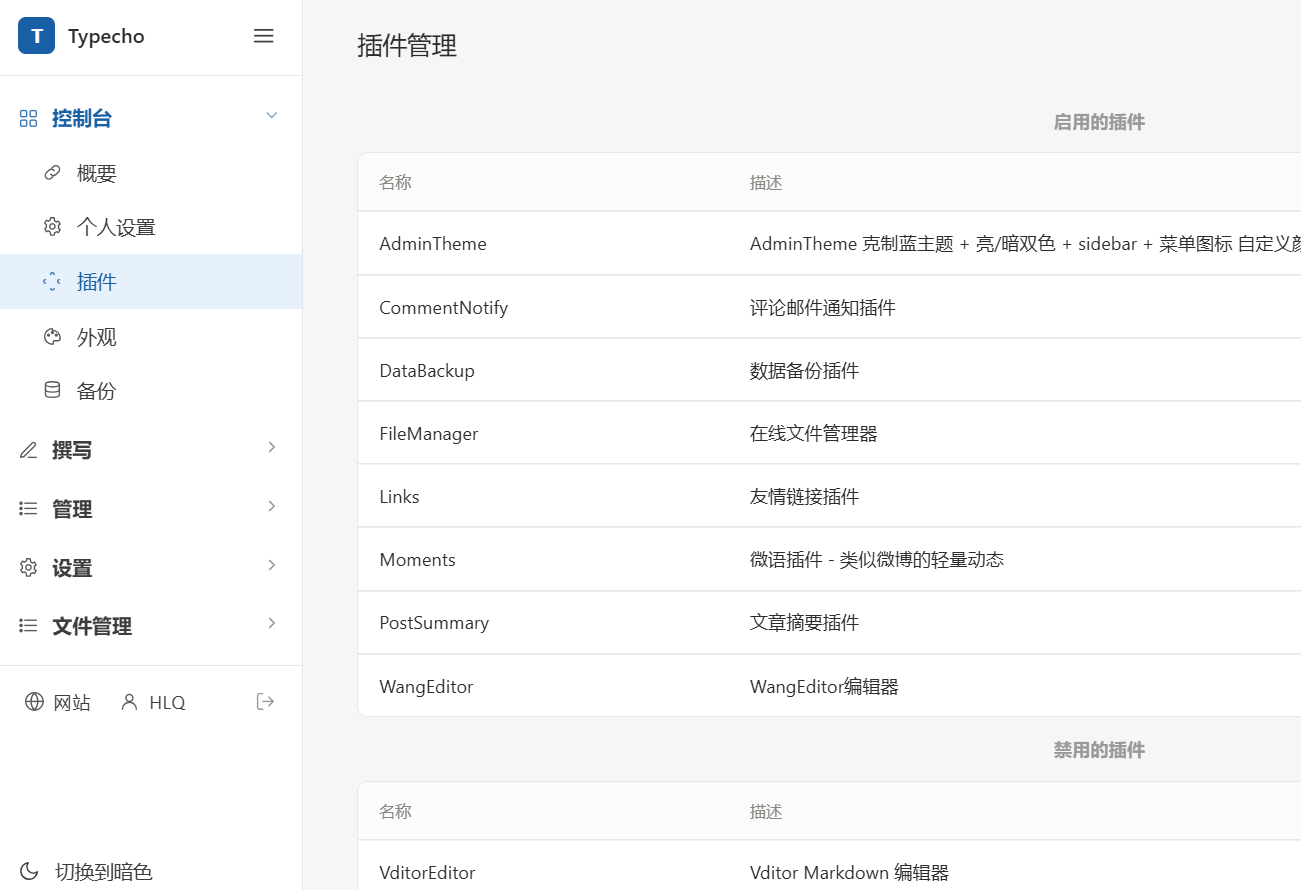Click the Moments plugin name
The width and height of the screenshot is (1301, 890).
coord(418,560)
